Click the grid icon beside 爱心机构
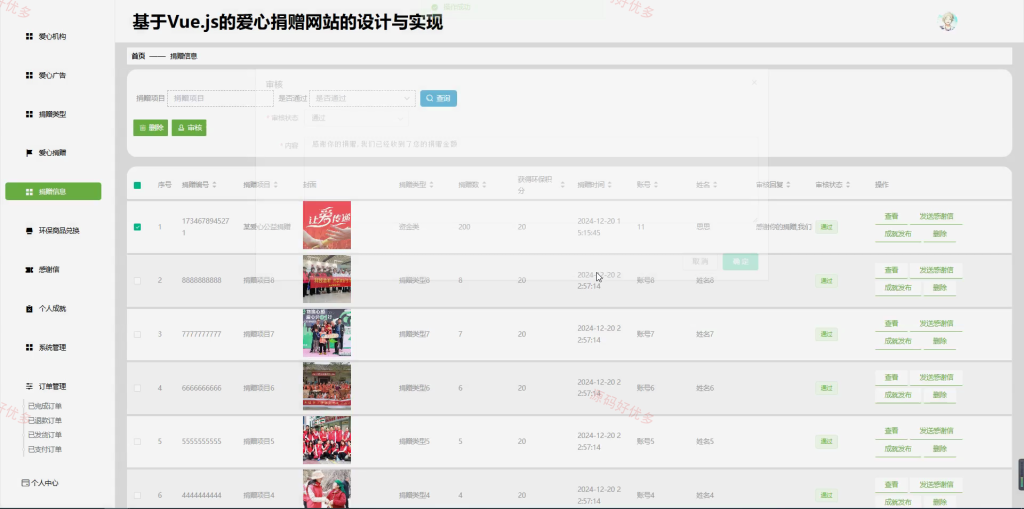The height and width of the screenshot is (509, 1024). pyautogui.click(x=29, y=37)
